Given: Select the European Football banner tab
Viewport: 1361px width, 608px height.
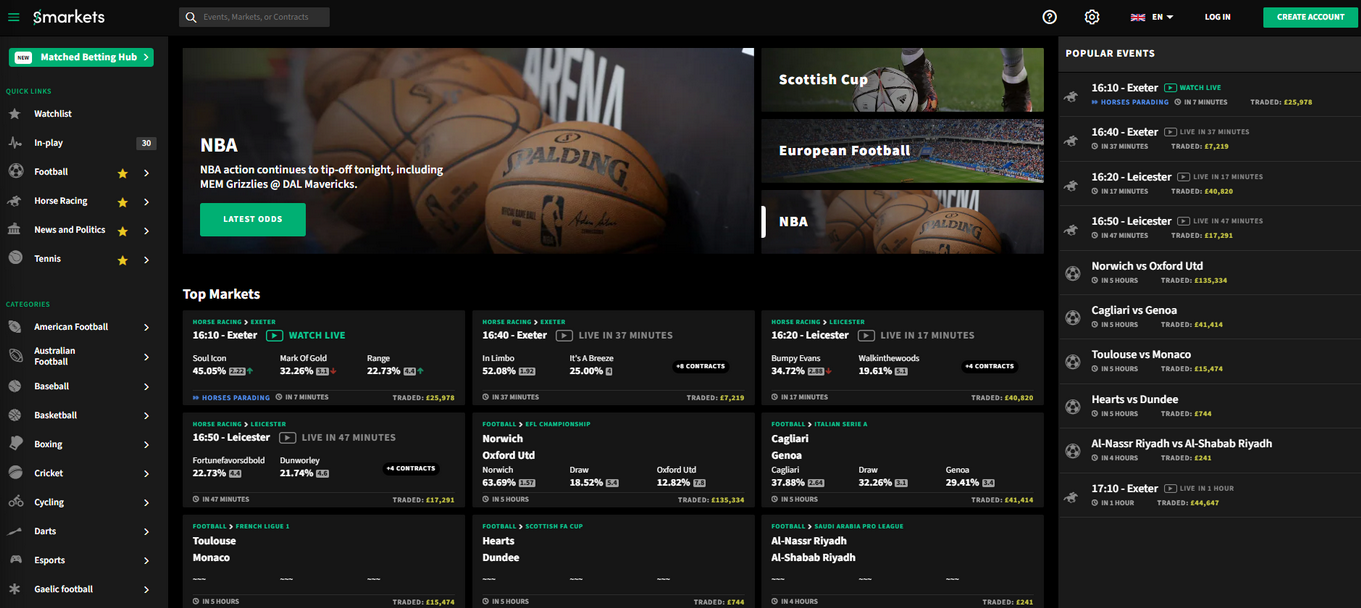Looking at the screenshot, I should tap(902, 151).
